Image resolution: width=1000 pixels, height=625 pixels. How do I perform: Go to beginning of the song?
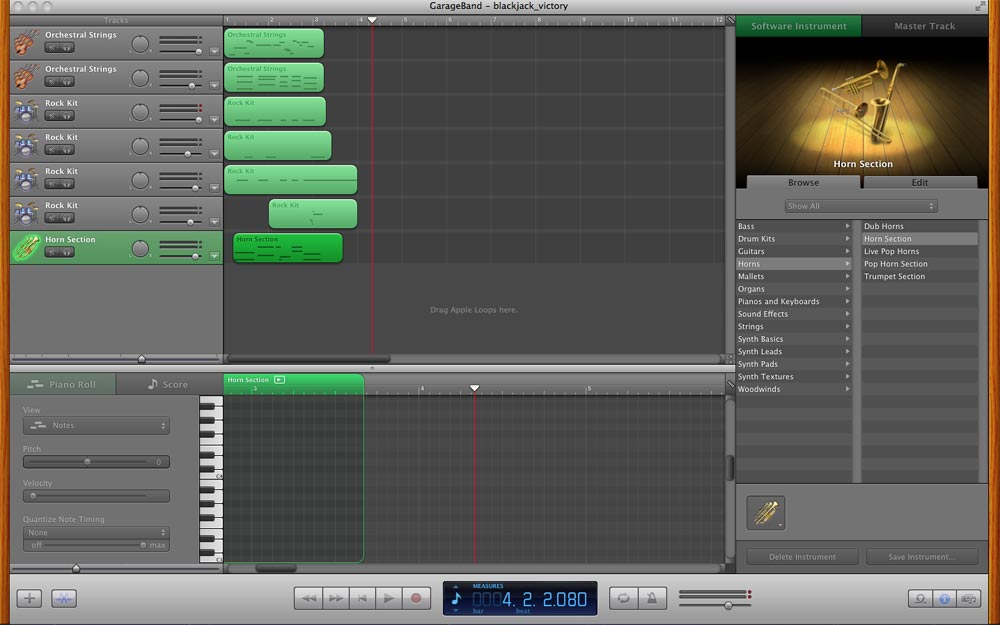pos(362,598)
